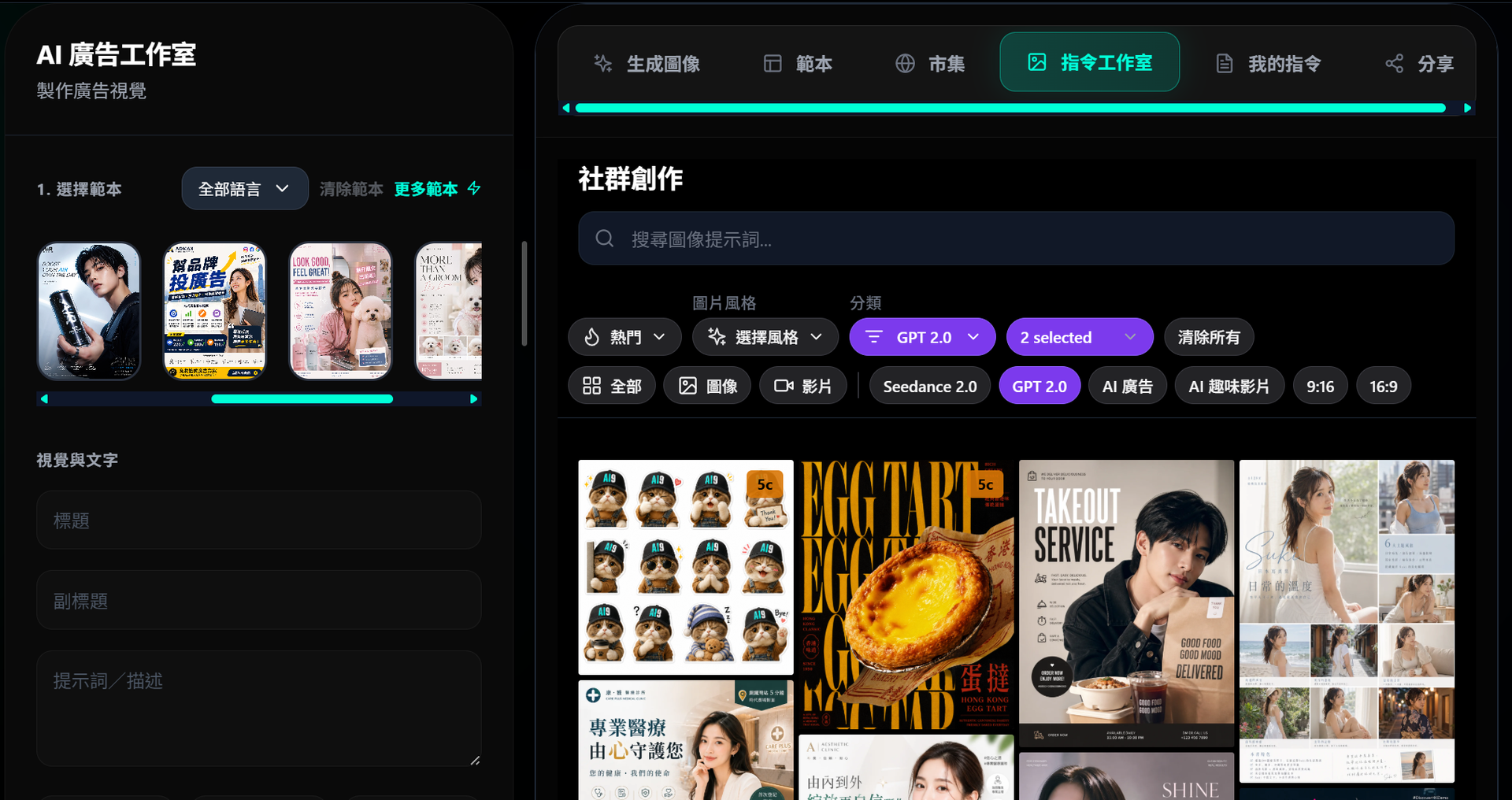Select the MORE THAN A GROOM template
Screen dimensions: 1512x800
[449, 311]
